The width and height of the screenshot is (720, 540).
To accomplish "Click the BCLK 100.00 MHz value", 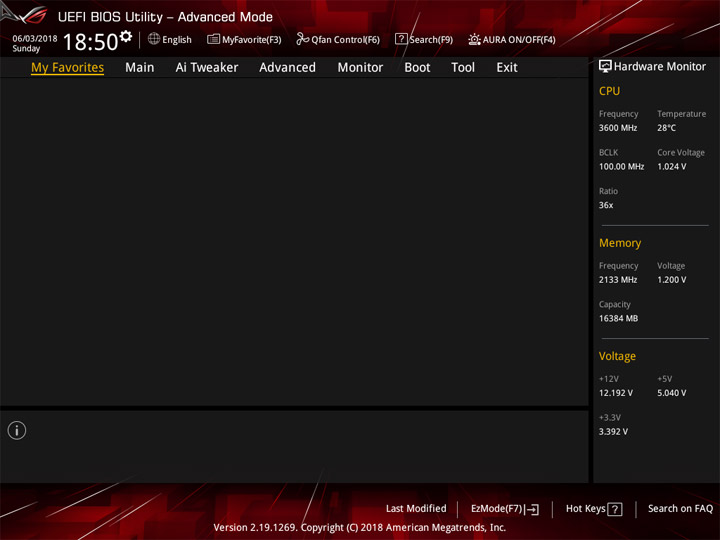I will pyautogui.click(x=621, y=167).
